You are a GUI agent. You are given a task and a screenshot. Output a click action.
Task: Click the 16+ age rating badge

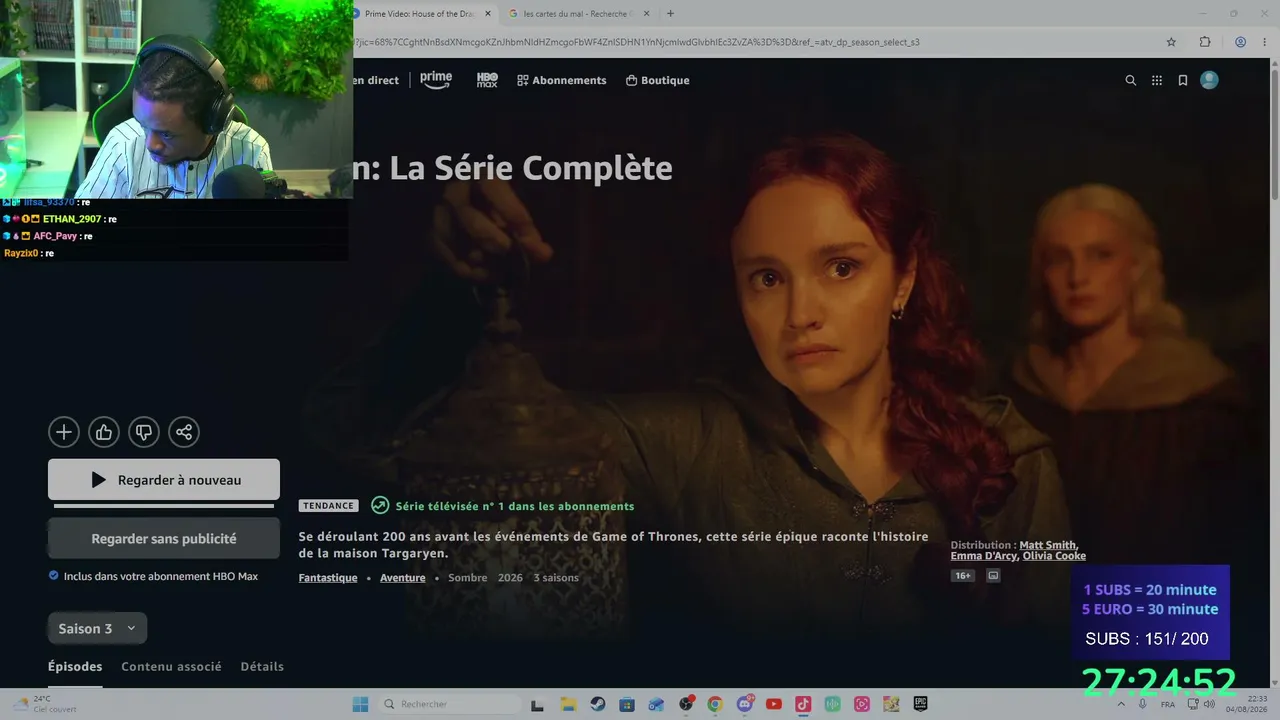963,576
